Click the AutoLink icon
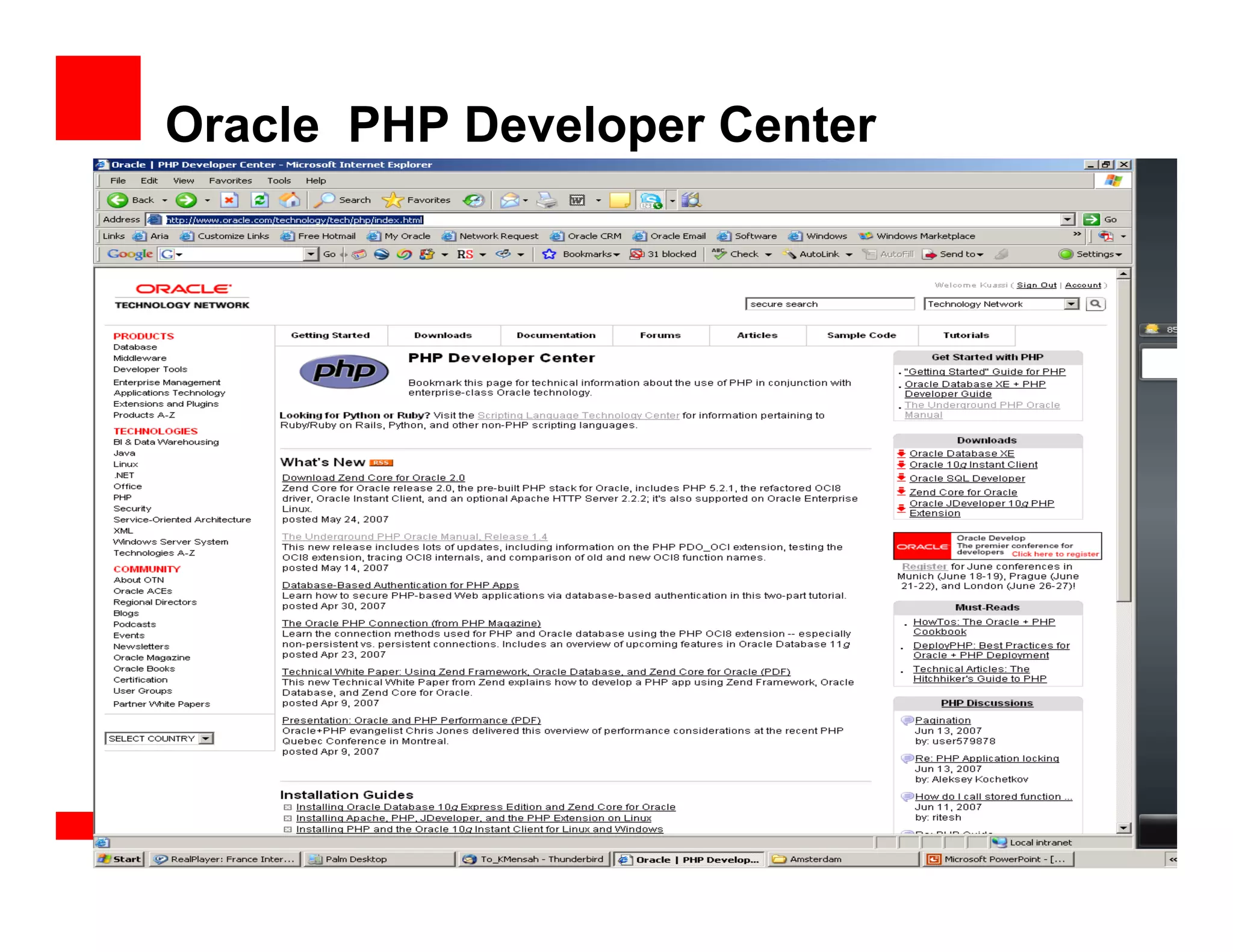The height and width of the screenshot is (952, 1233). [x=789, y=254]
